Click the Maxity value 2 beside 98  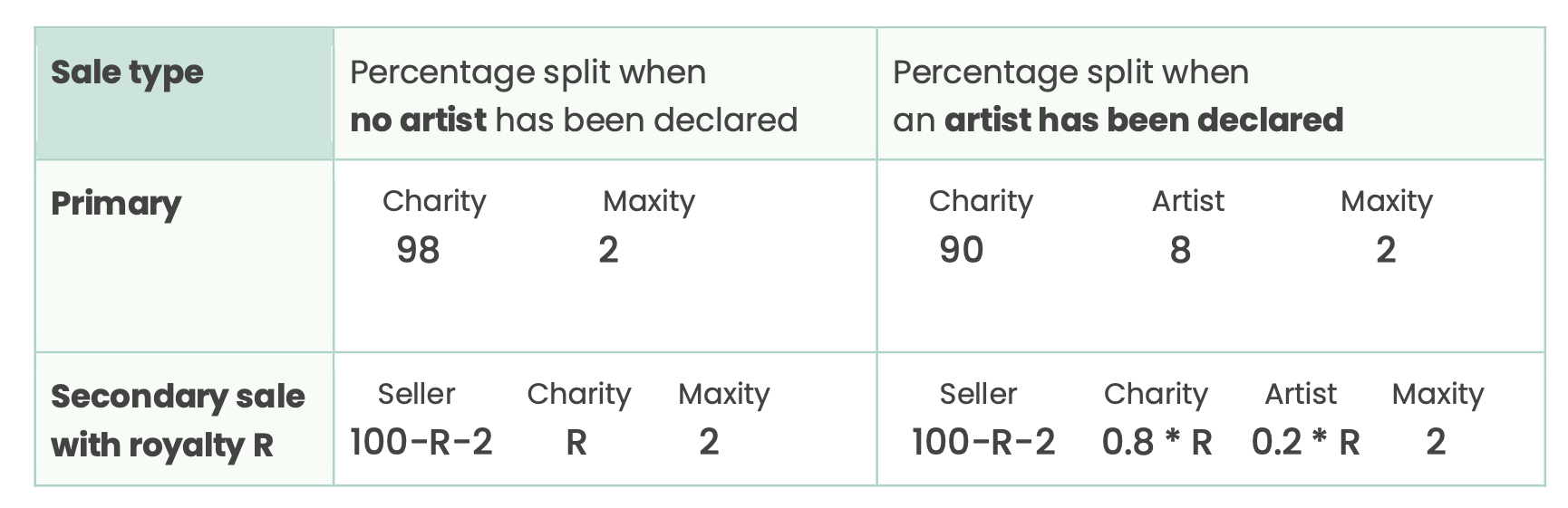click(608, 250)
